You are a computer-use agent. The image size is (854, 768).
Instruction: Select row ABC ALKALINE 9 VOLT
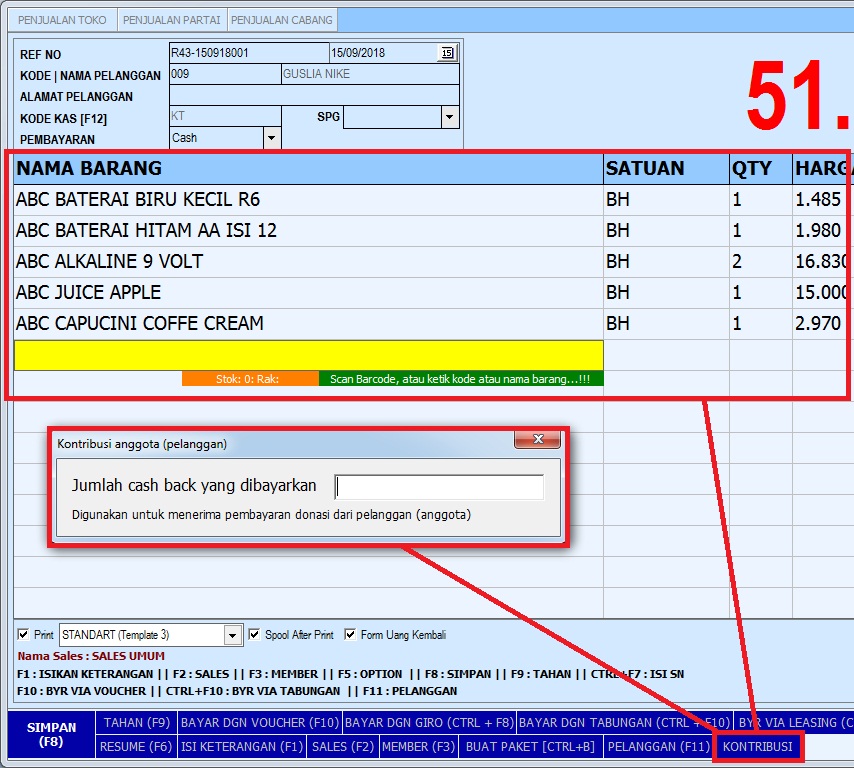point(308,262)
